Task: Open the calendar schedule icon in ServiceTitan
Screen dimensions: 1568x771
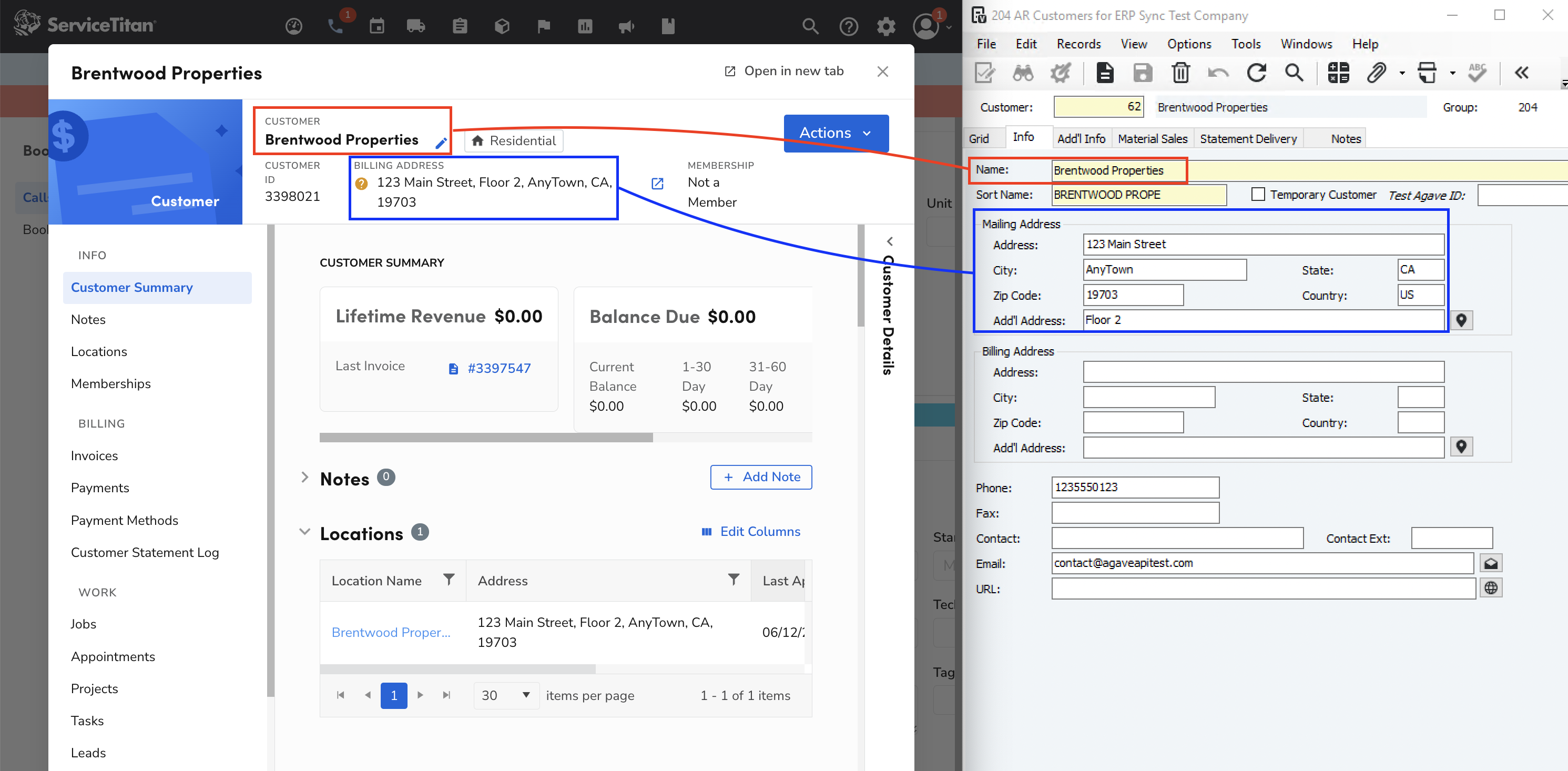Action: pyautogui.click(x=377, y=26)
